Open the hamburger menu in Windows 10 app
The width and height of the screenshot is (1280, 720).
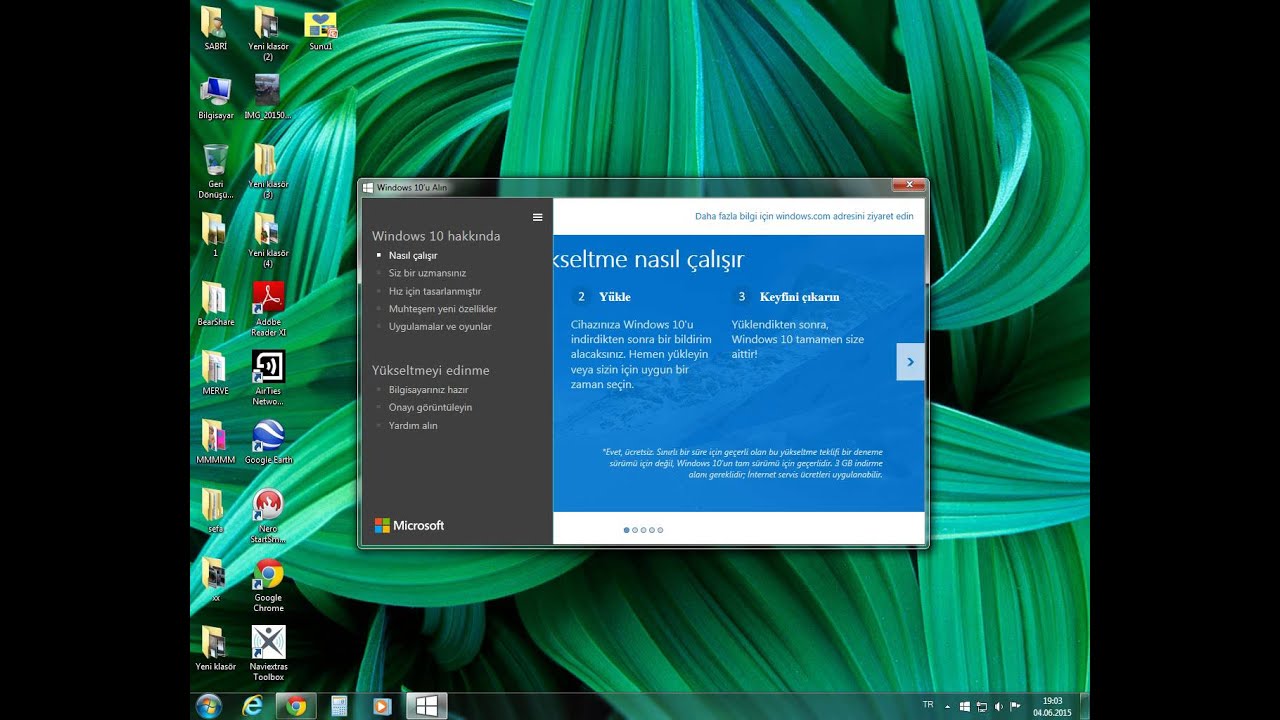(x=537, y=217)
